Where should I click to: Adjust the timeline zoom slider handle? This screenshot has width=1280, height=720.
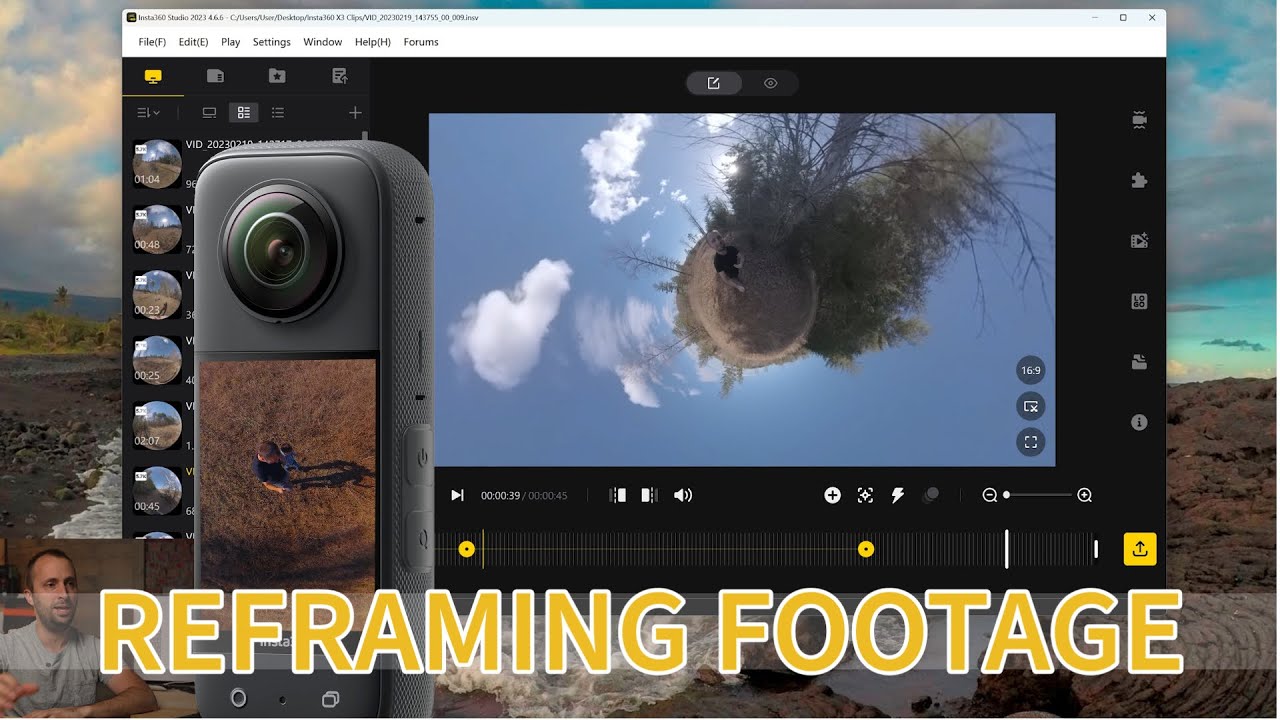1007,495
